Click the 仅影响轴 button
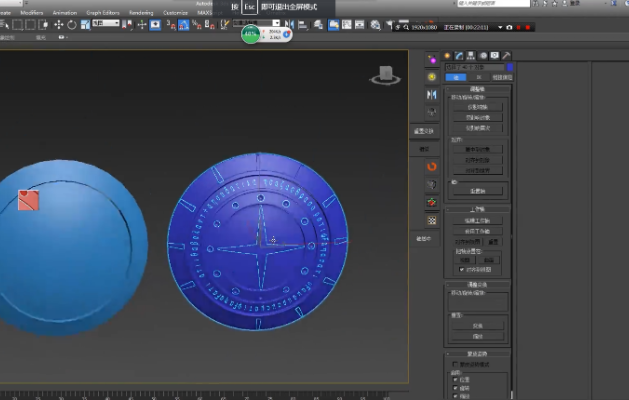Screen dimensions: 629x400 [x=477, y=105]
